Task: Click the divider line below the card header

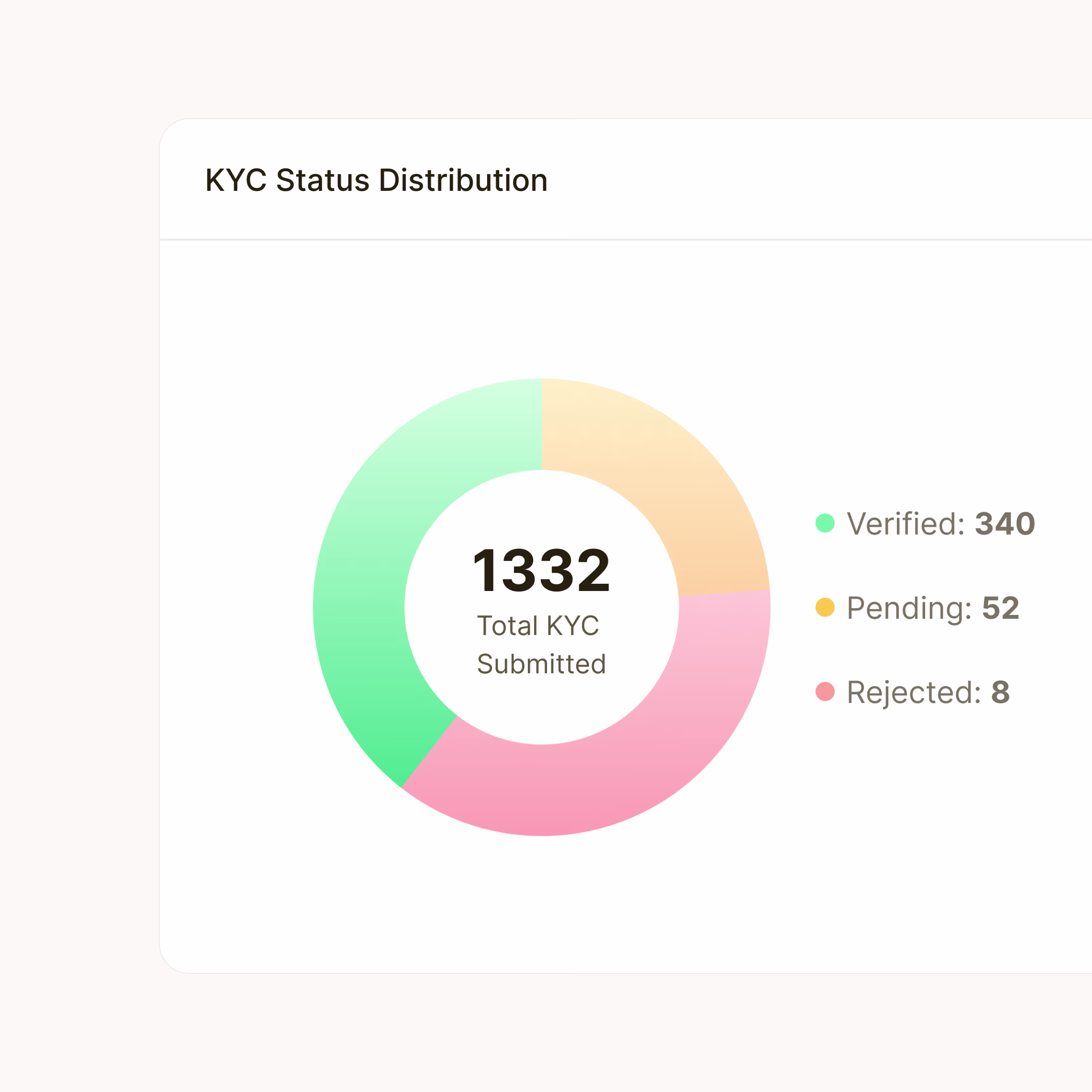Action: 622,240
